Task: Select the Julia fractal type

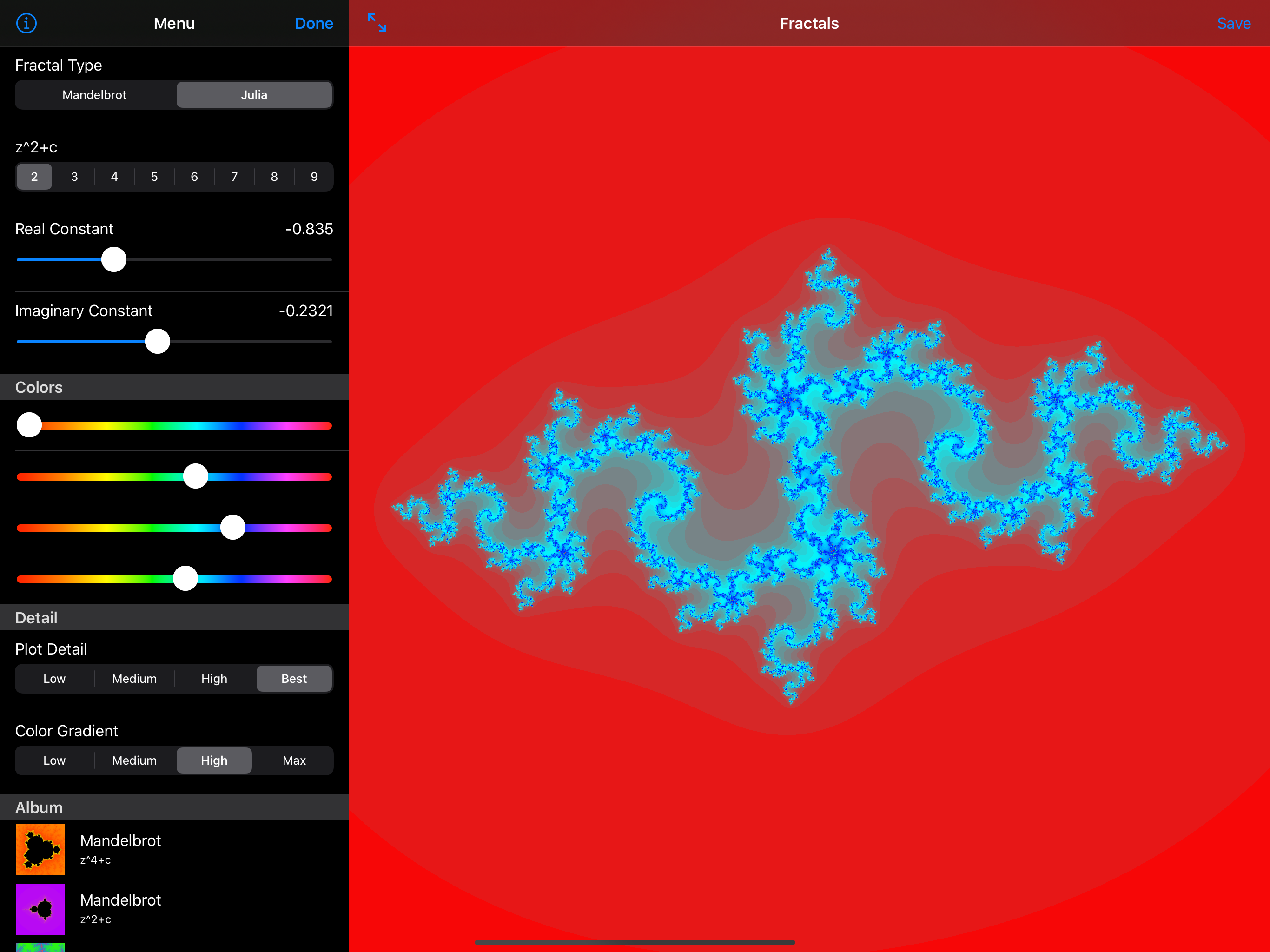Action: point(254,95)
